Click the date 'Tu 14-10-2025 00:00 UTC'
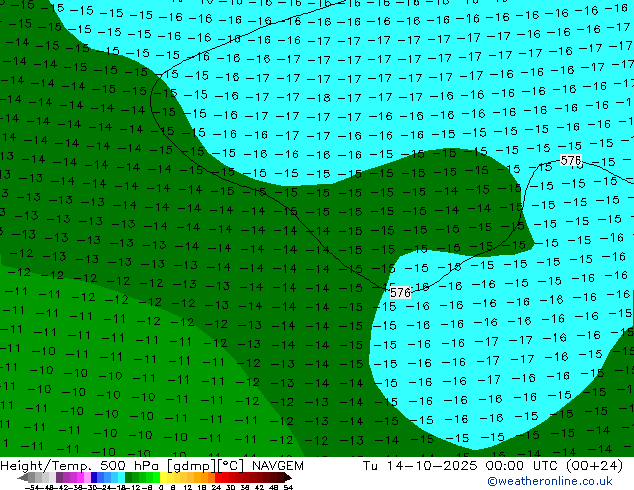634x490 pixels. click(460, 466)
